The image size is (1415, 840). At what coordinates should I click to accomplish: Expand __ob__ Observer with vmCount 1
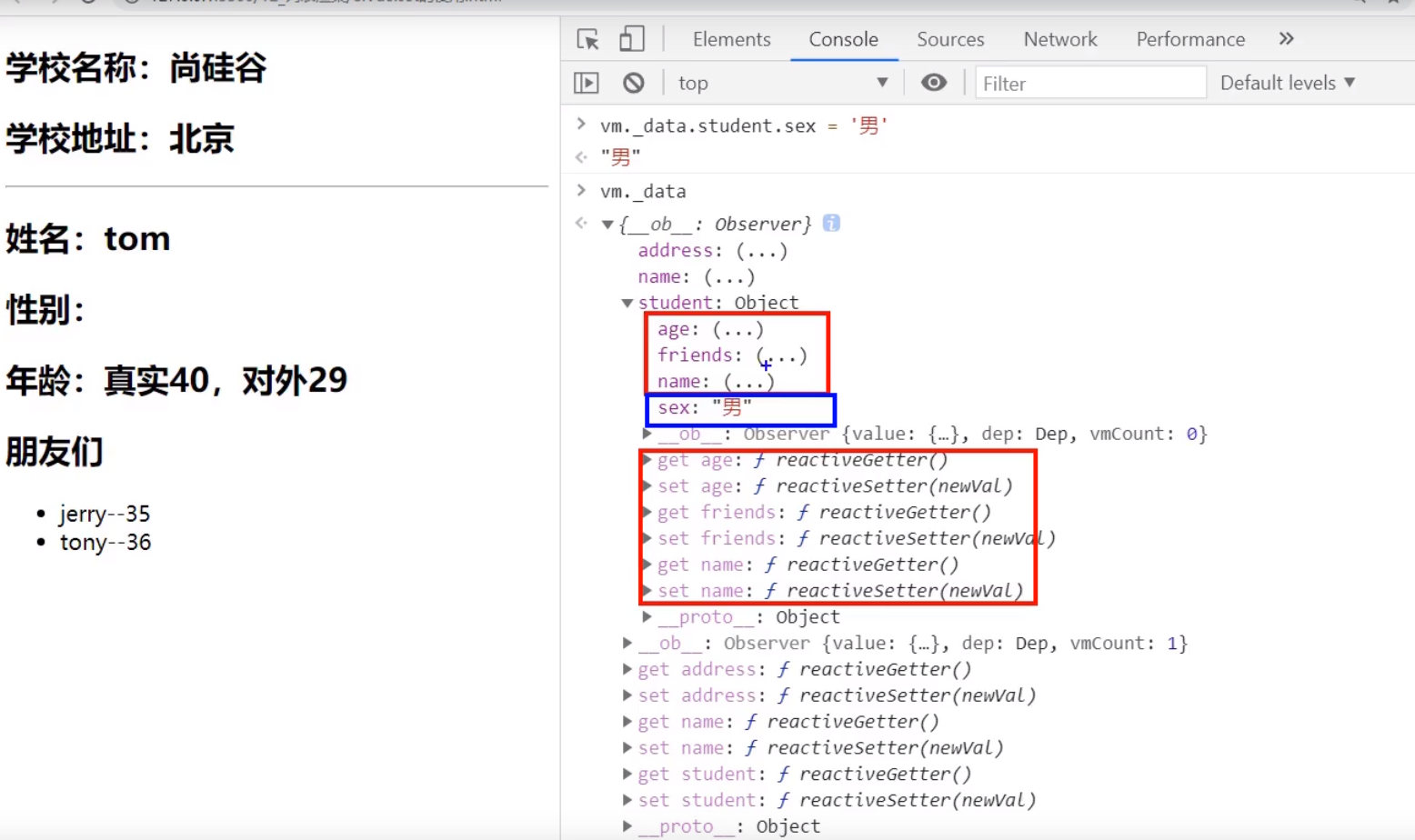pyautogui.click(x=627, y=644)
